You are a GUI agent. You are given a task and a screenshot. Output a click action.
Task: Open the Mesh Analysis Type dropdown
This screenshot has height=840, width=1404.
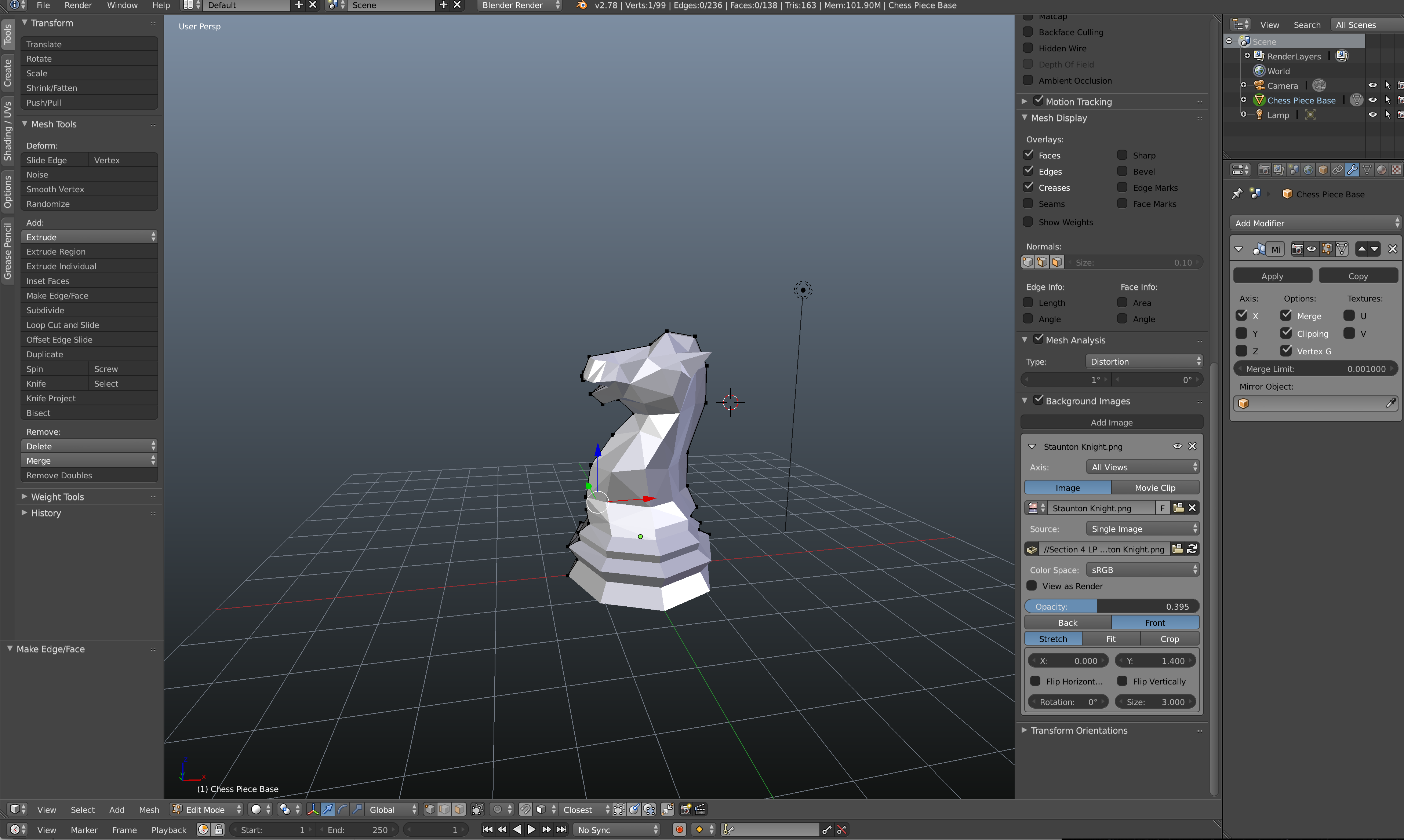(x=1143, y=361)
